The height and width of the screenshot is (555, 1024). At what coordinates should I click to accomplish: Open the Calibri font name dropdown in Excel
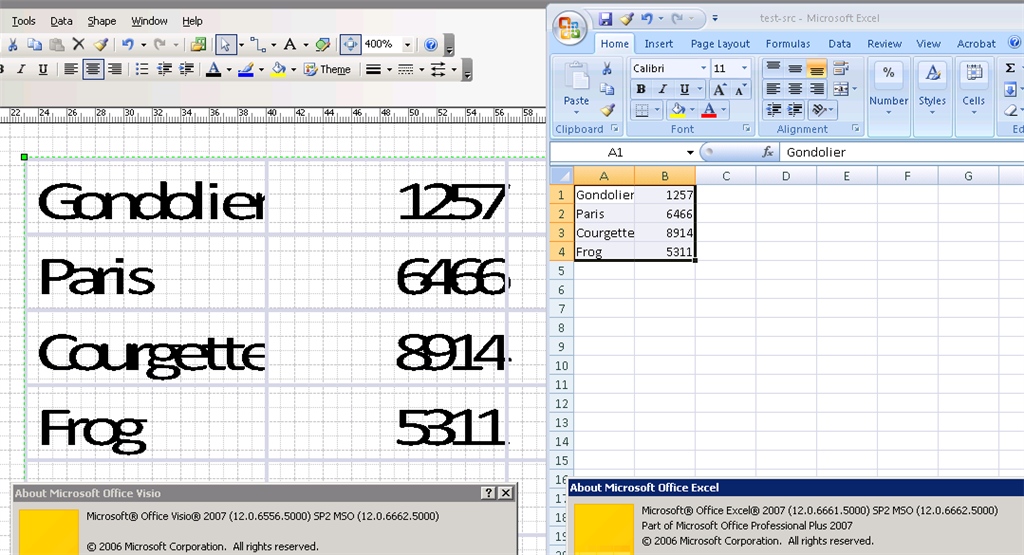click(703, 68)
